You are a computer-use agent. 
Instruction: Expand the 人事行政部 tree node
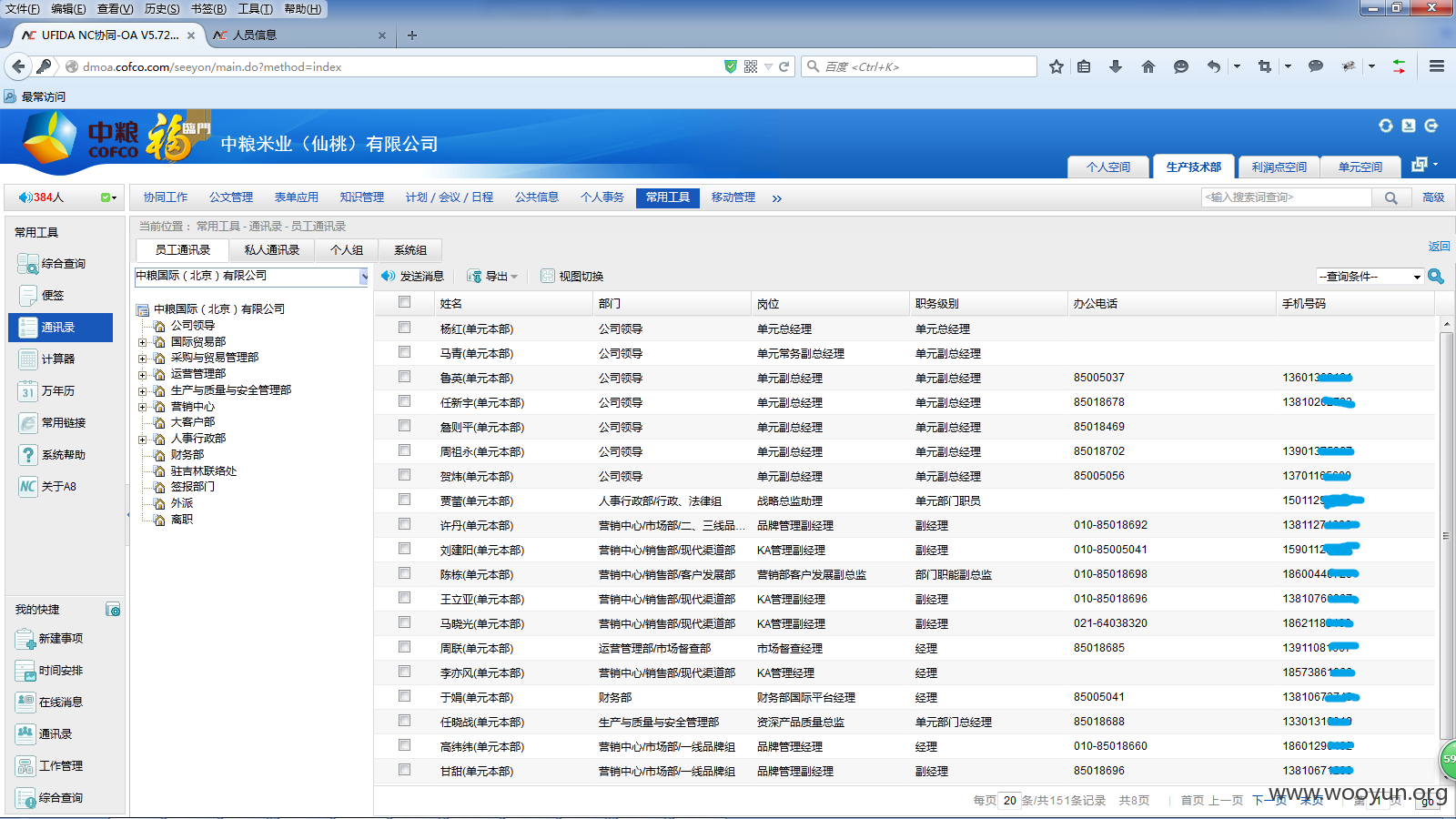142,439
